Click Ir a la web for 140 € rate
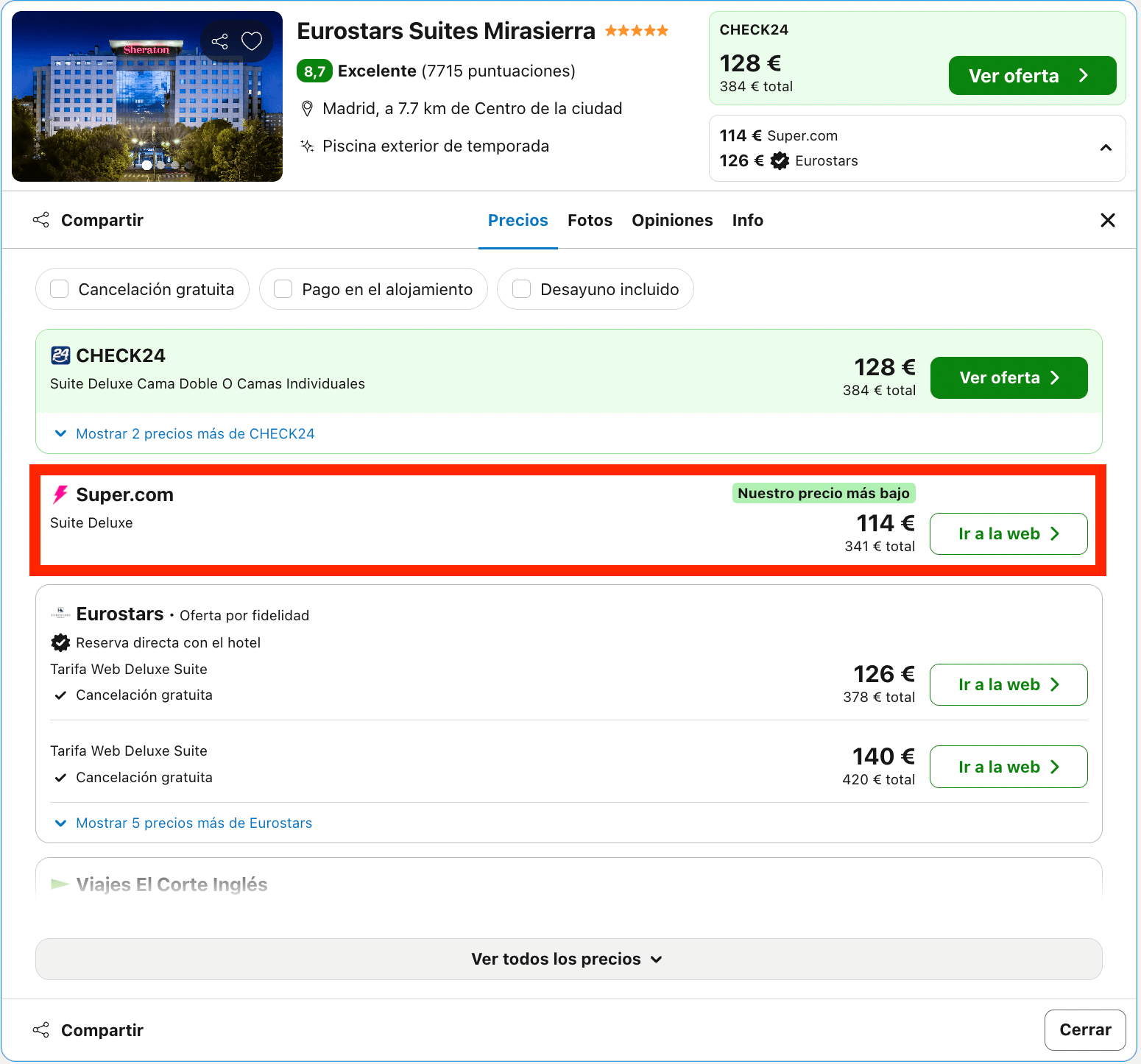Image resolution: width=1141 pixels, height=1064 pixels. tap(1009, 767)
